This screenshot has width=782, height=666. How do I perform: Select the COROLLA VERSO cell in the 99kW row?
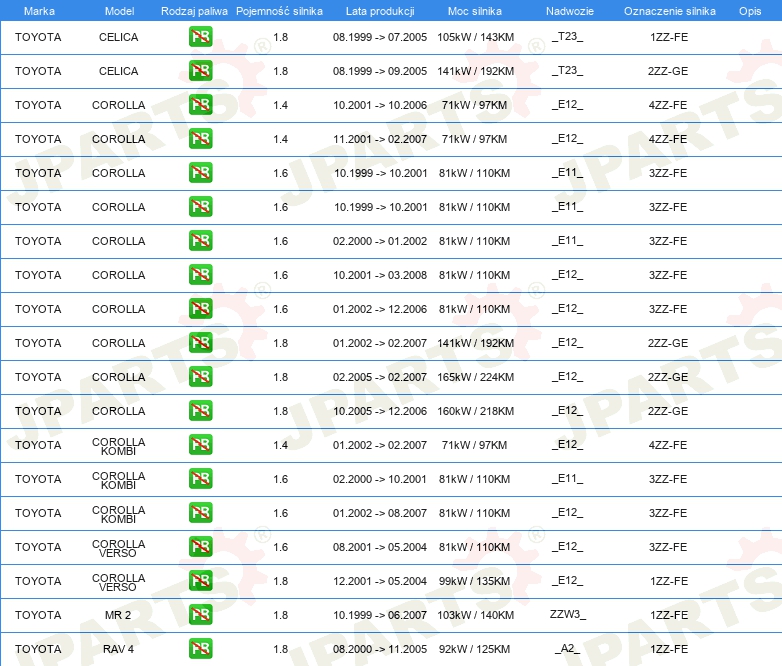click(x=118, y=582)
